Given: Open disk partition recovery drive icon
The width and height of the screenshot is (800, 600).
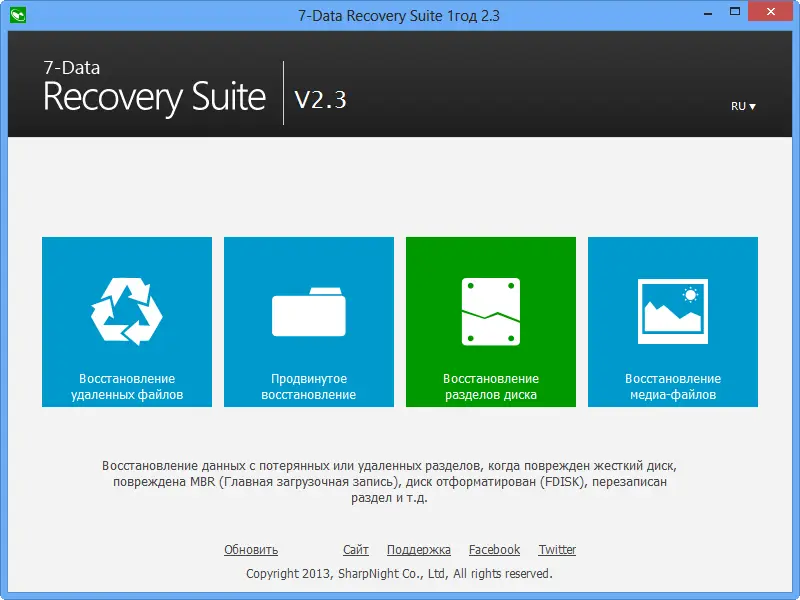Looking at the screenshot, I should coord(491,312).
